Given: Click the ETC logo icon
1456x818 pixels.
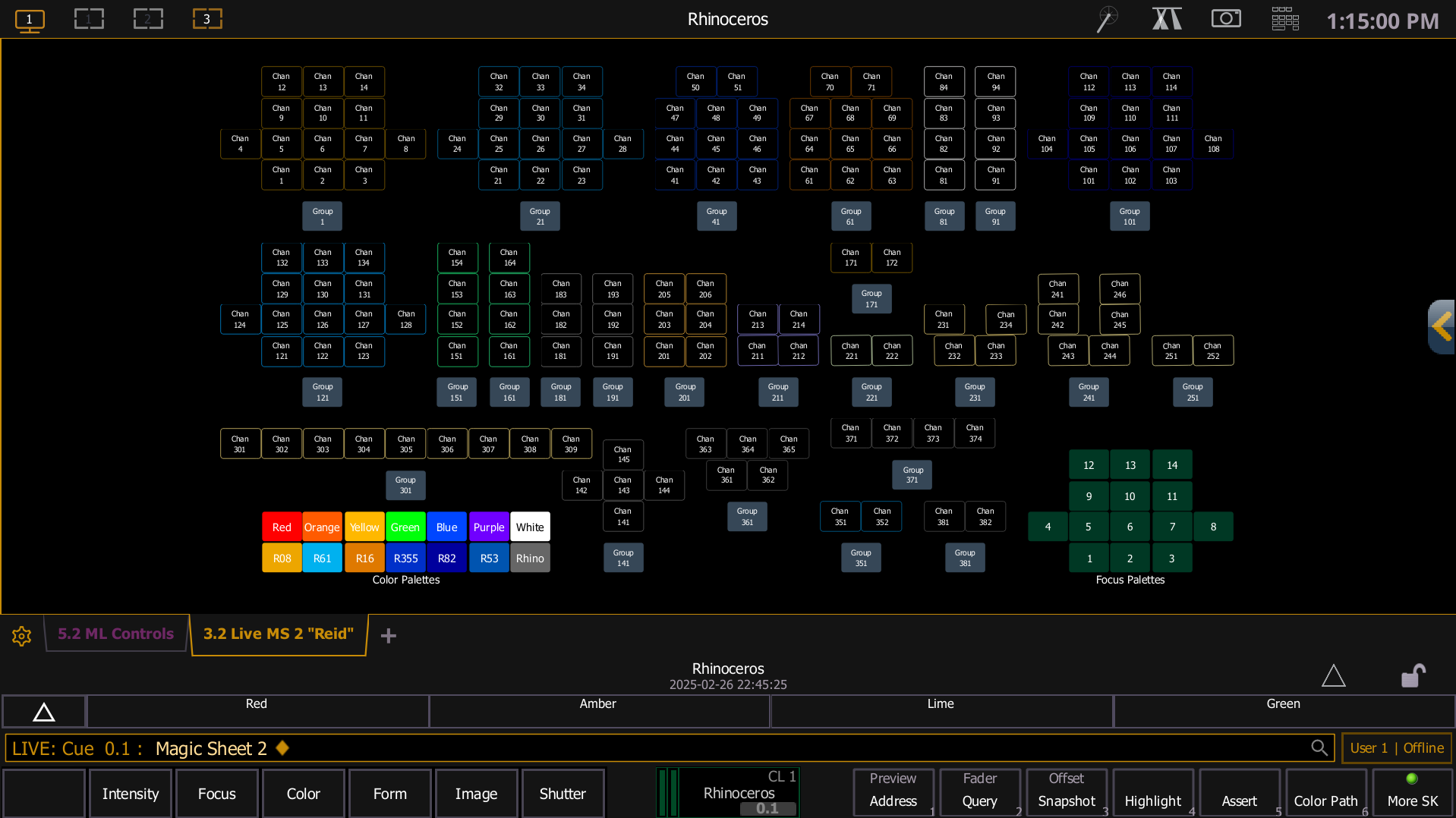Looking at the screenshot, I should pos(1167,18).
